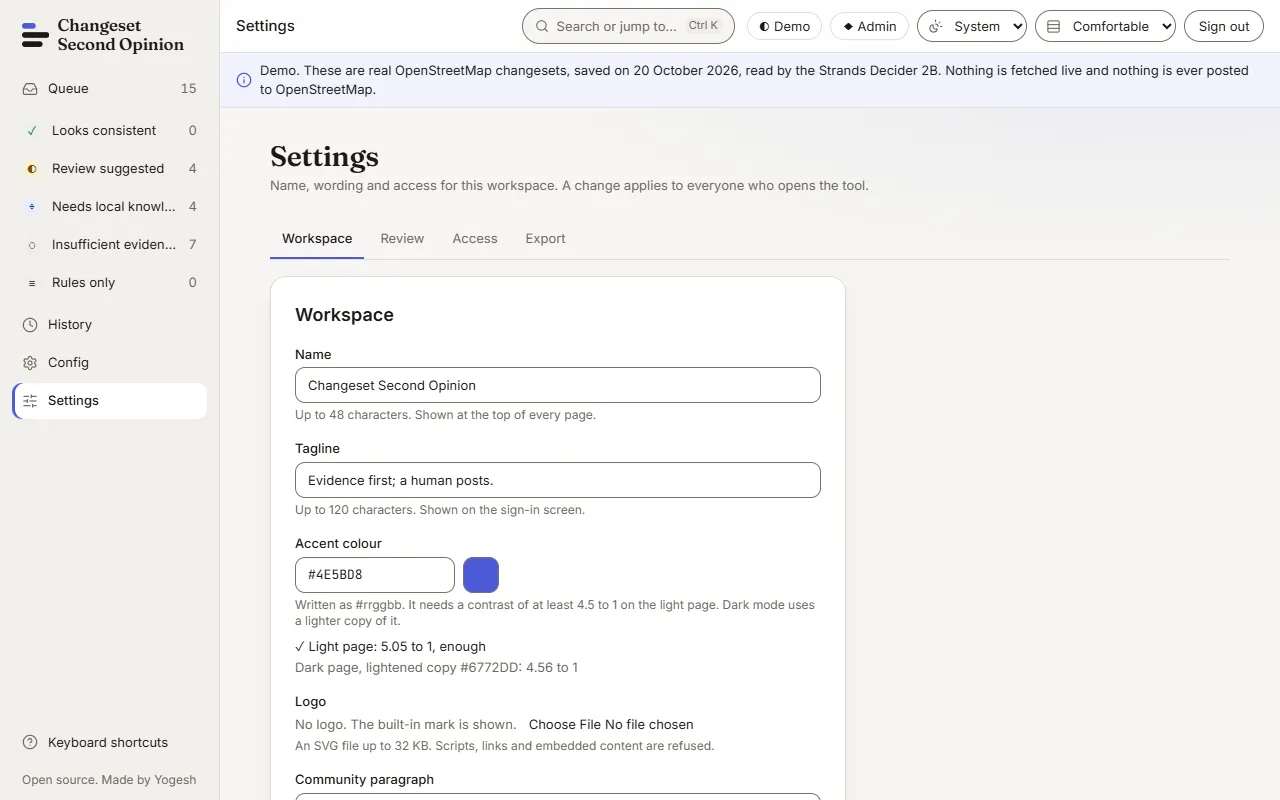Click Choose File for the logo
This screenshot has width=1280, height=800.
pyautogui.click(x=564, y=725)
